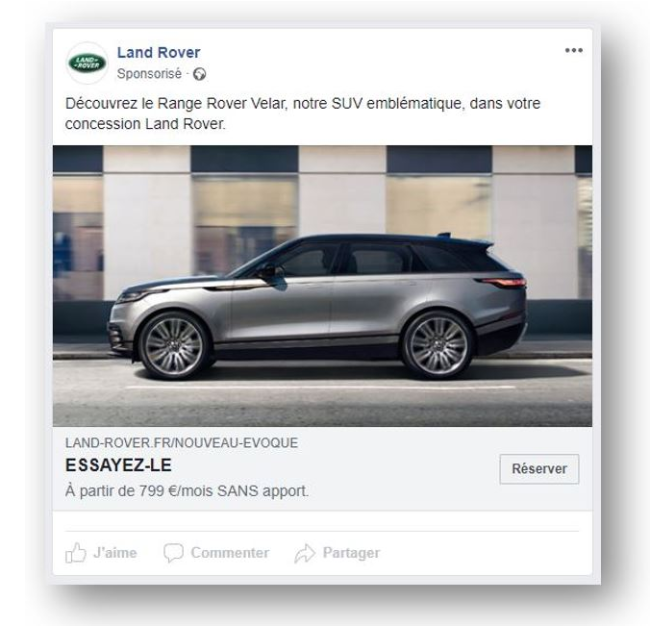
Task: Open the three-dot post options menu
Action: 574,51
